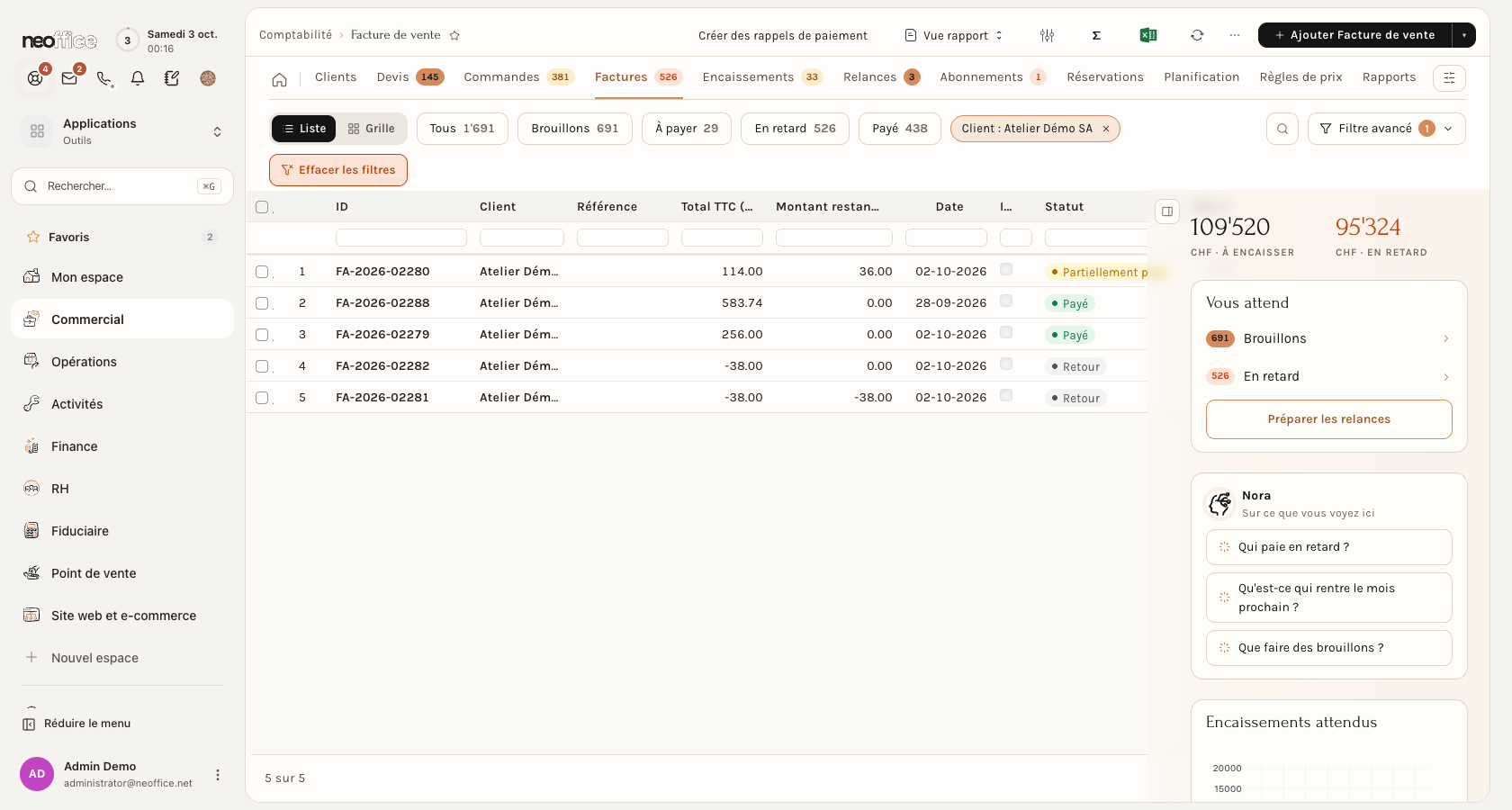Open the notifications bell
Viewport: 1512px width, 810px height.
click(x=138, y=78)
